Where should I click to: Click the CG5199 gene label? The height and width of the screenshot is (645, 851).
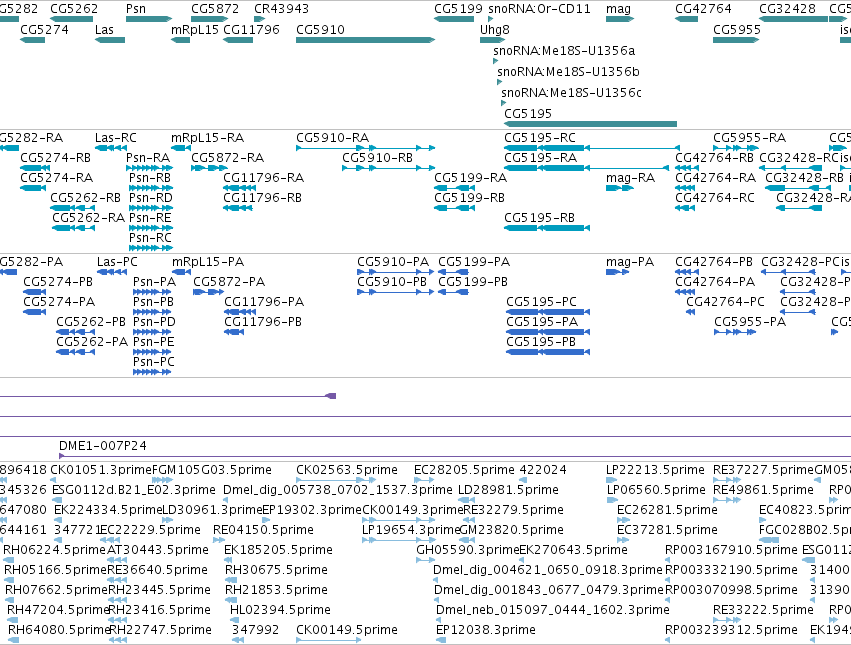click(x=458, y=9)
